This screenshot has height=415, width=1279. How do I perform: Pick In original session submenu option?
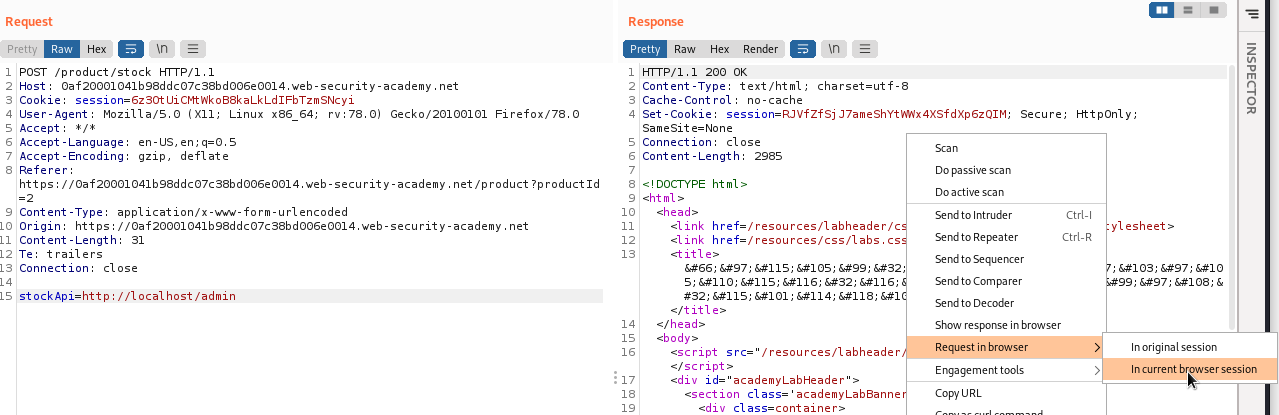pyautogui.click(x=1190, y=347)
